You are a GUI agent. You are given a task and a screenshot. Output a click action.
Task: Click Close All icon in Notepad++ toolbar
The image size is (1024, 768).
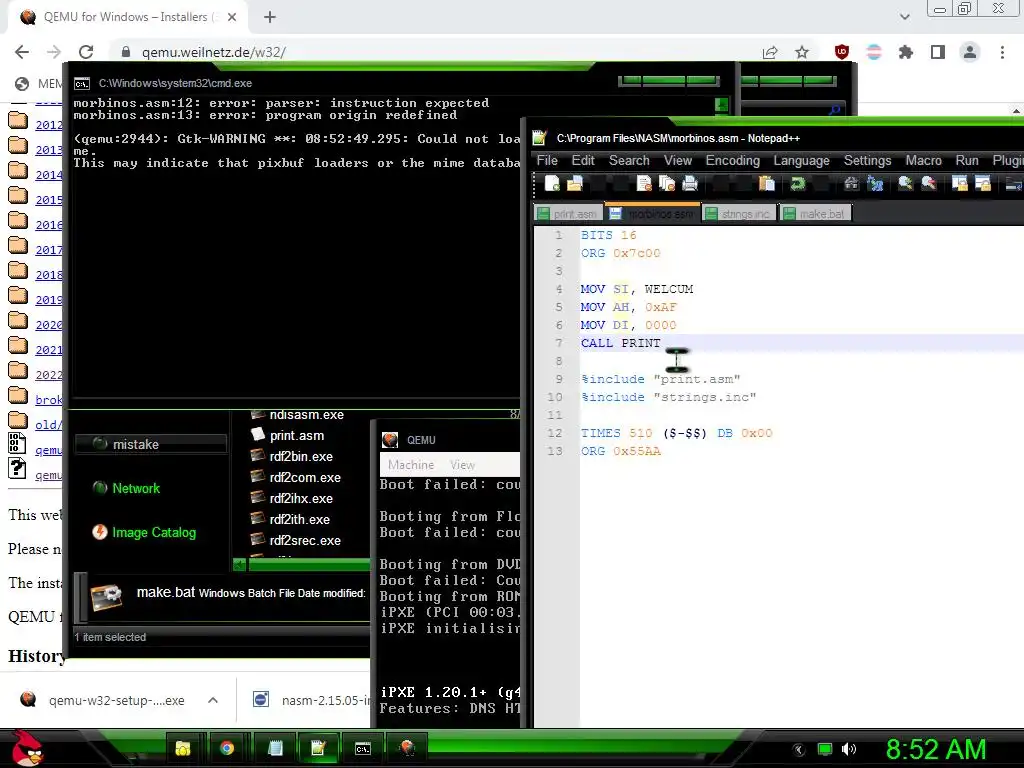coord(667,184)
